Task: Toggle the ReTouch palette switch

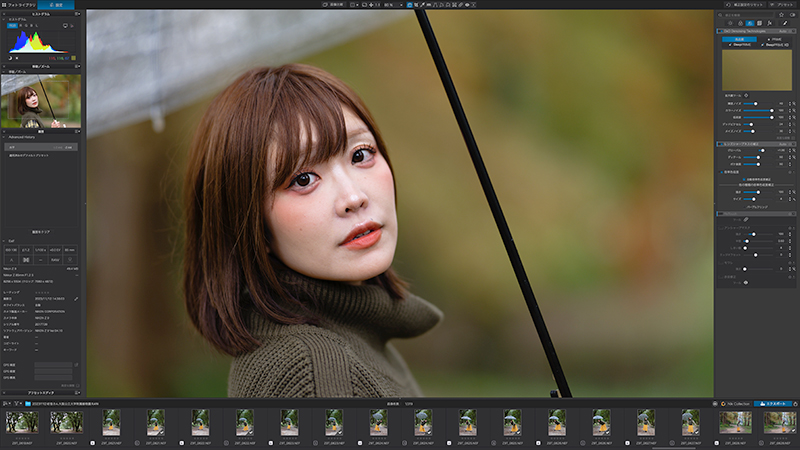Action: coord(720,214)
